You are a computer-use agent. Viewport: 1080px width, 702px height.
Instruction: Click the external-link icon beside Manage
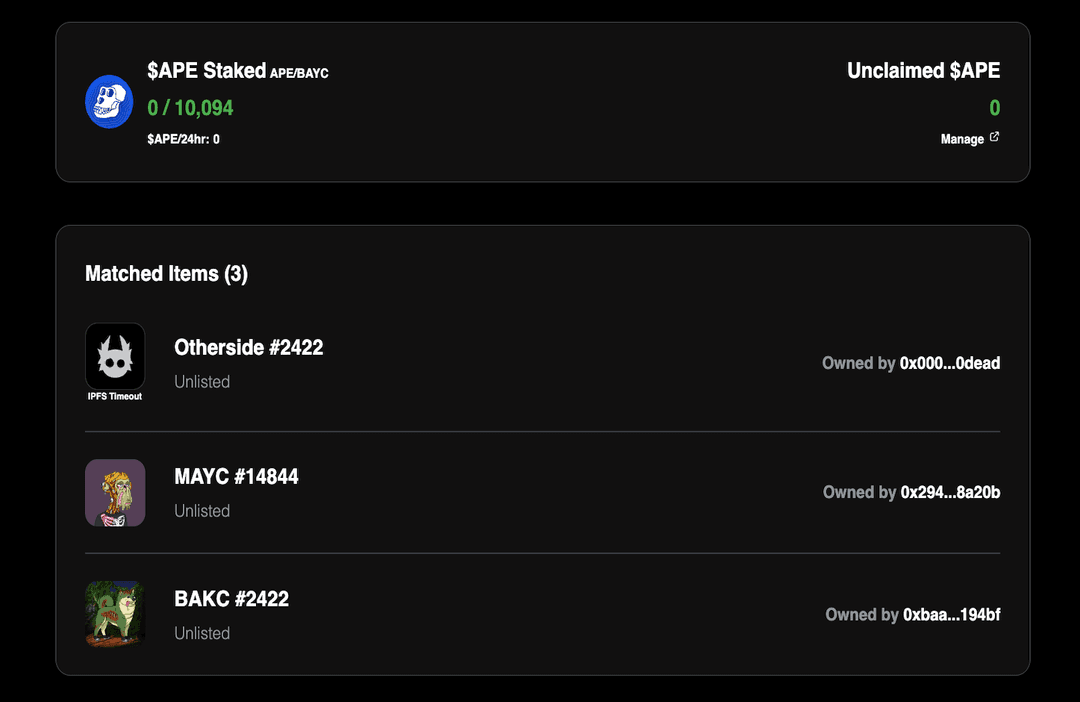994,138
